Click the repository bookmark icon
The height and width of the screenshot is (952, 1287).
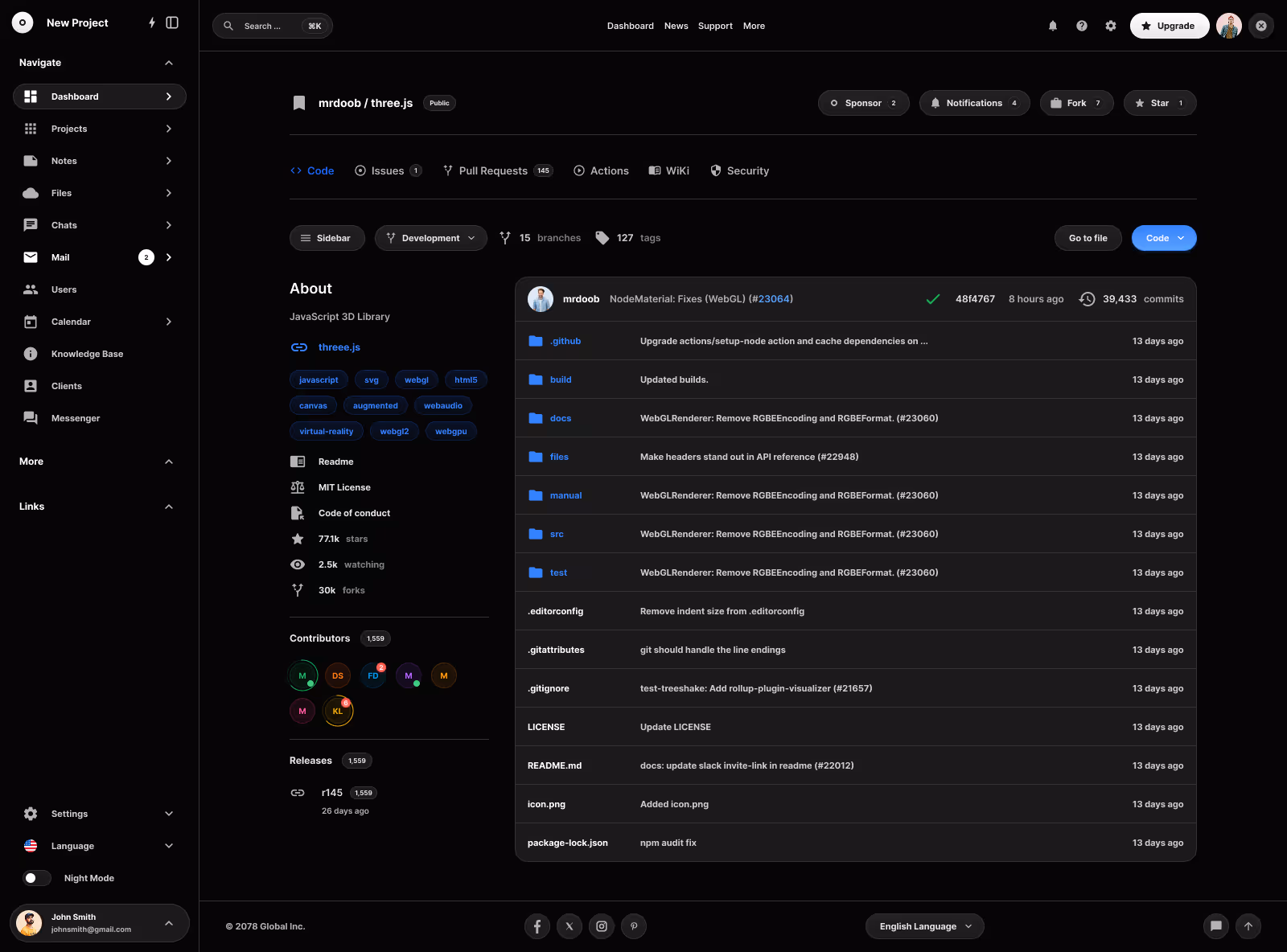[x=299, y=103]
